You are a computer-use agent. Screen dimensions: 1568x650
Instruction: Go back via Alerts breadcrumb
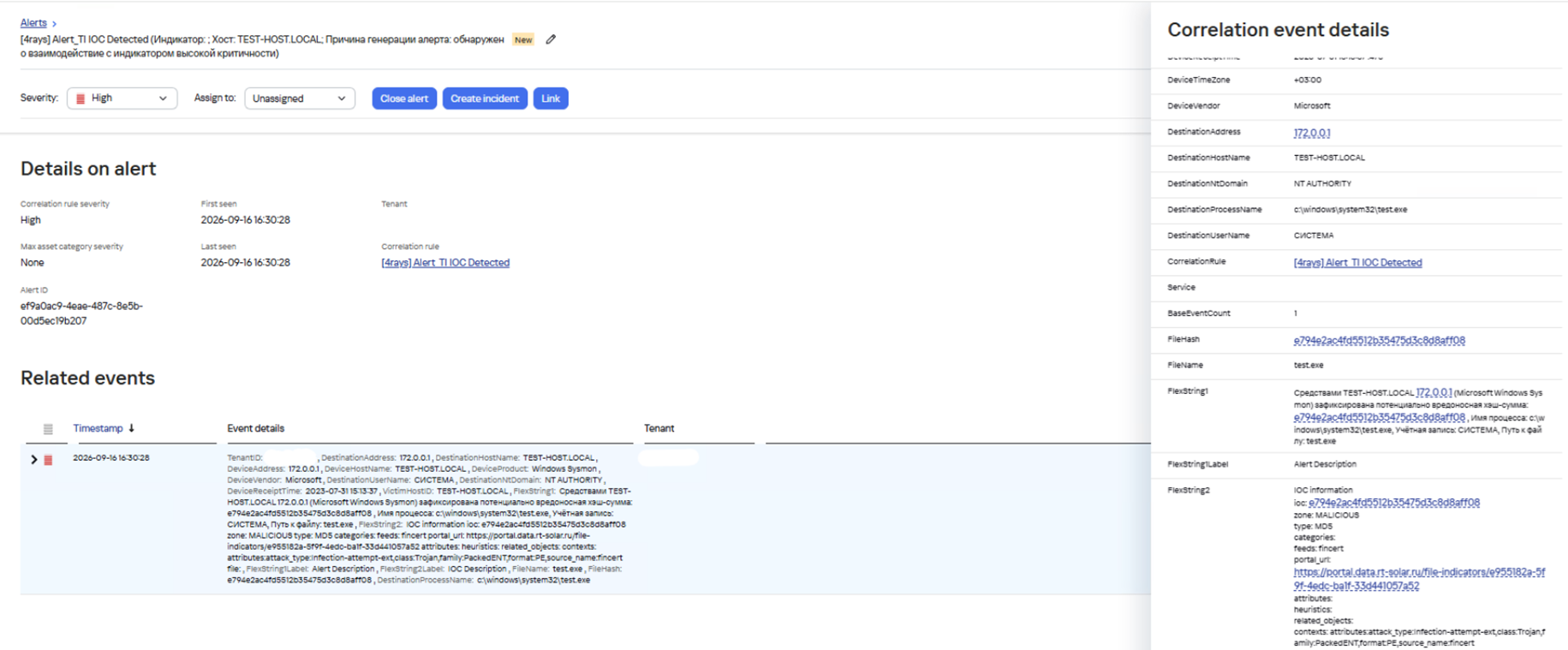(33, 23)
